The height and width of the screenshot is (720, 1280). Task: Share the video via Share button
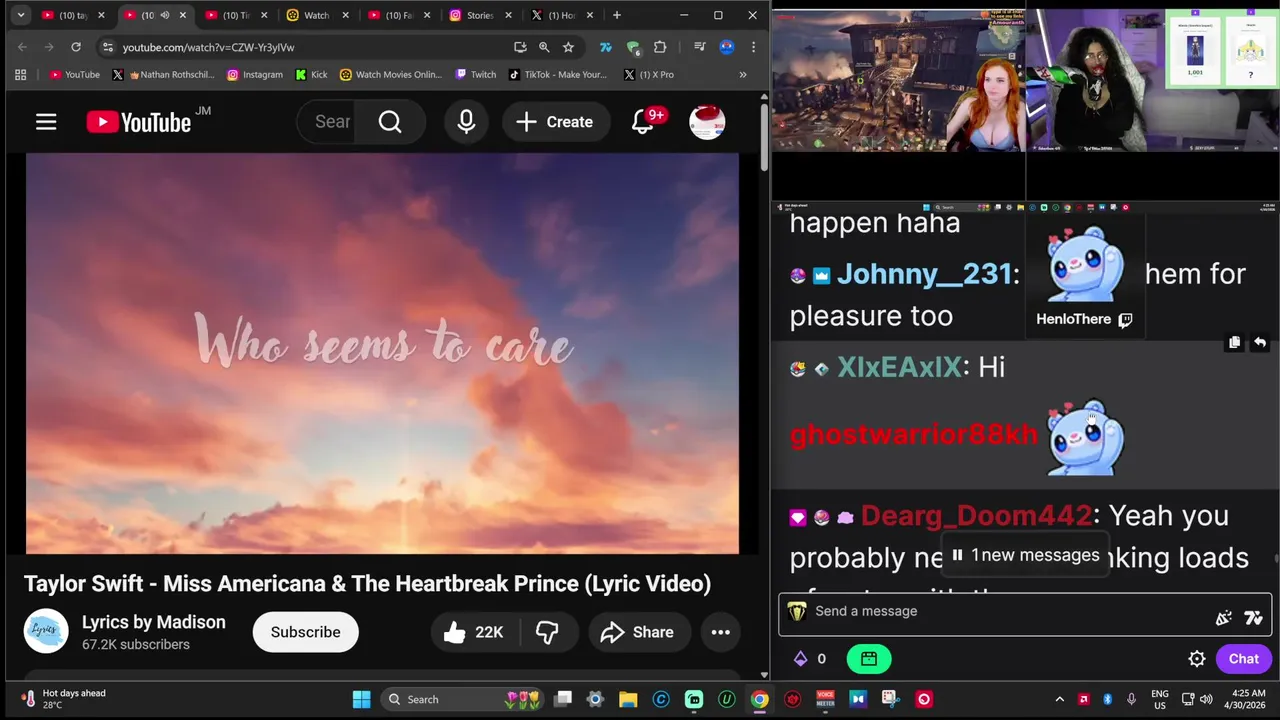637,632
